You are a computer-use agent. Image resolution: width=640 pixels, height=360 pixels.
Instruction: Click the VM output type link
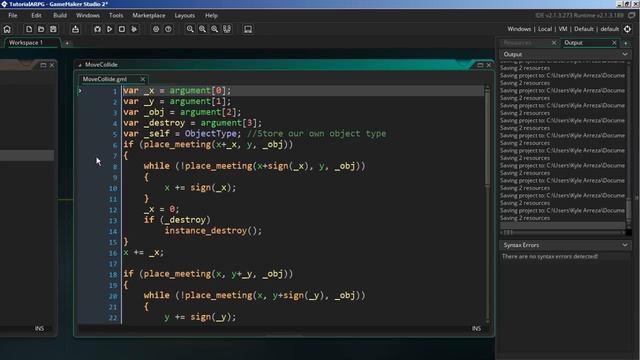(563, 29)
